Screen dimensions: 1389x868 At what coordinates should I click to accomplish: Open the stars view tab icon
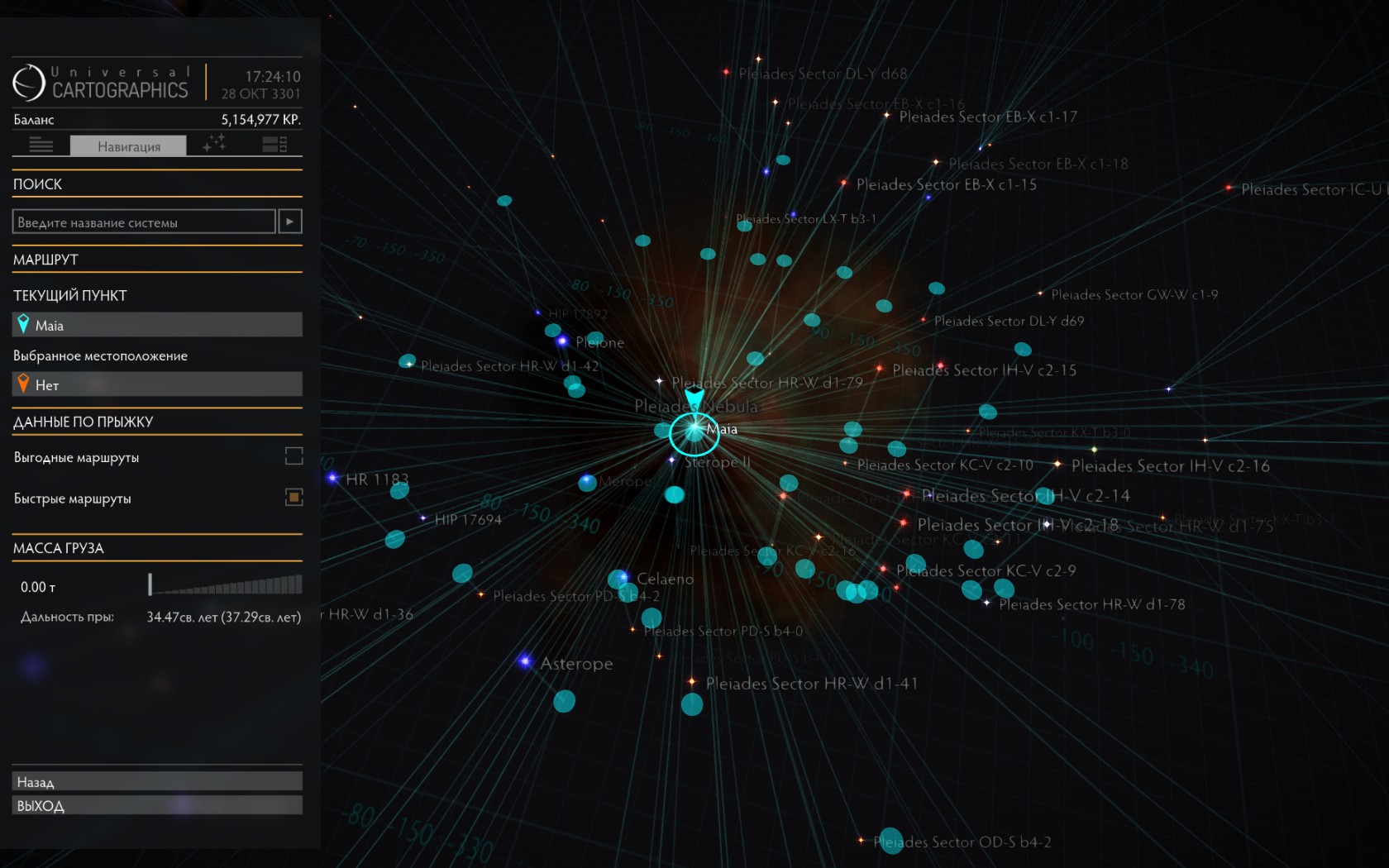pos(214,145)
